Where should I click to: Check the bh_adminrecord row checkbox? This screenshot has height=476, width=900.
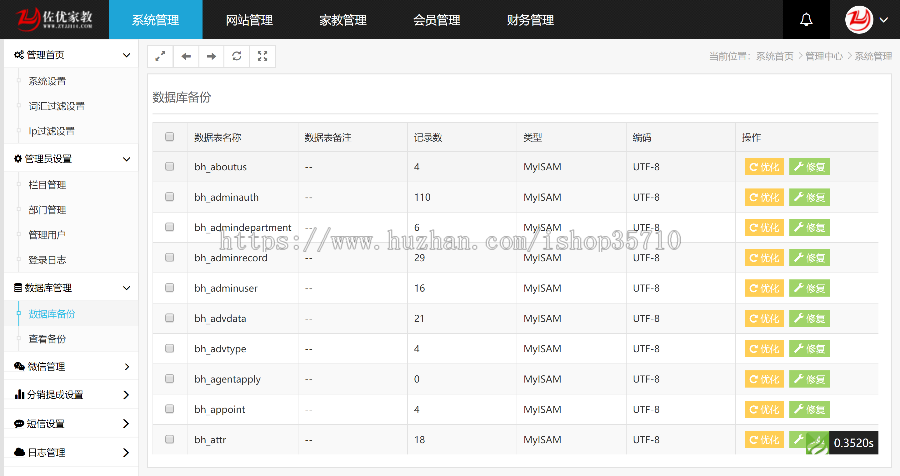tap(169, 257)
